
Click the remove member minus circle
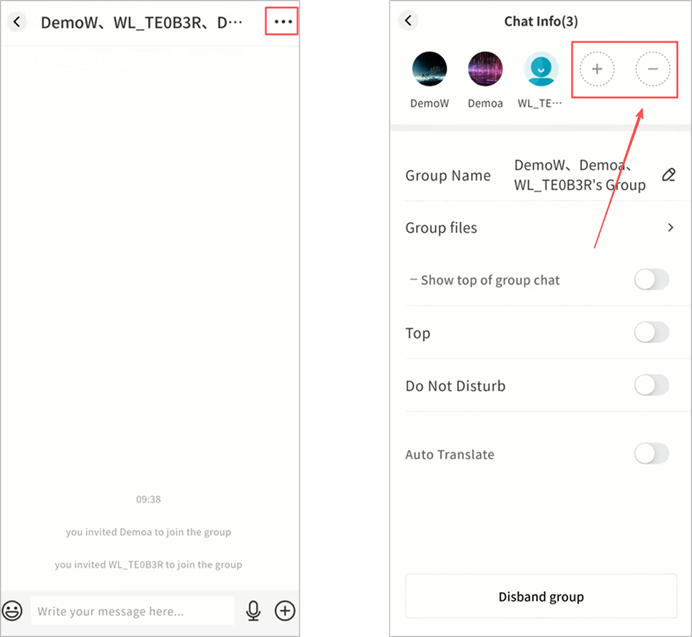[x=652, y=69]
